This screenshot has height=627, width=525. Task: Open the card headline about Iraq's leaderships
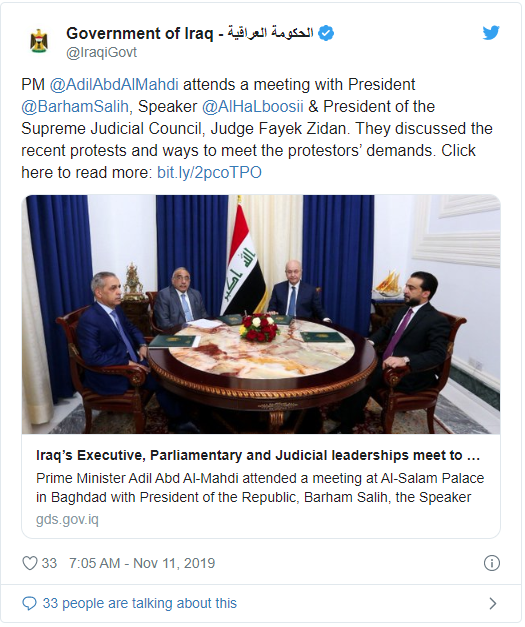[x=258, y=455]
